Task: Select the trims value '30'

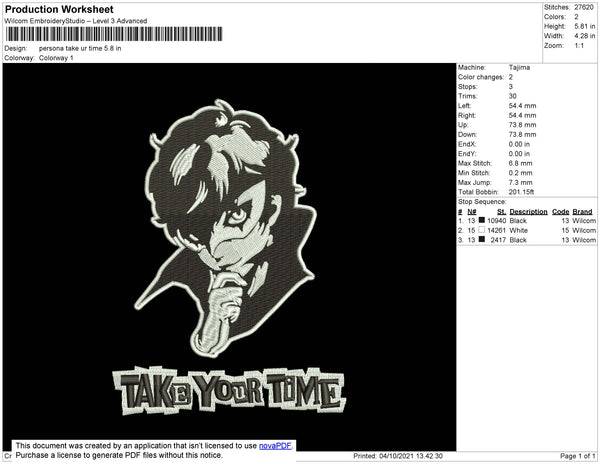Action: [x=512, y=96]
